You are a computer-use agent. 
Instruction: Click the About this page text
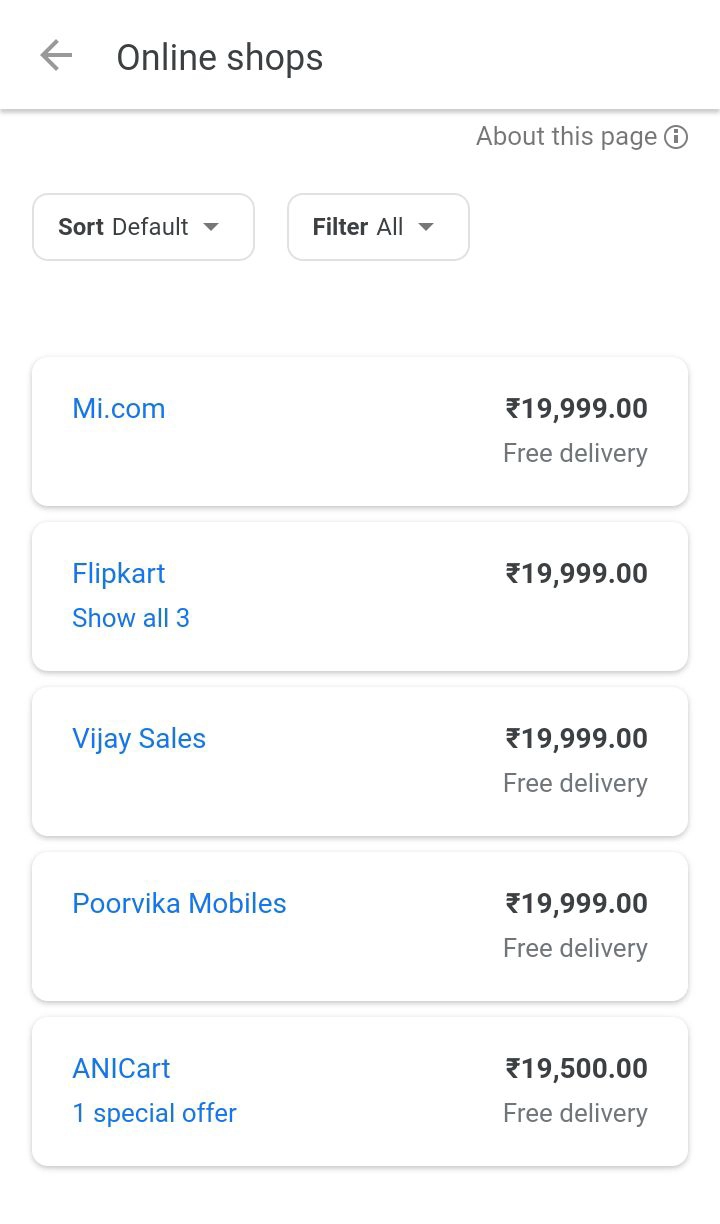click(x=566, y=137)
